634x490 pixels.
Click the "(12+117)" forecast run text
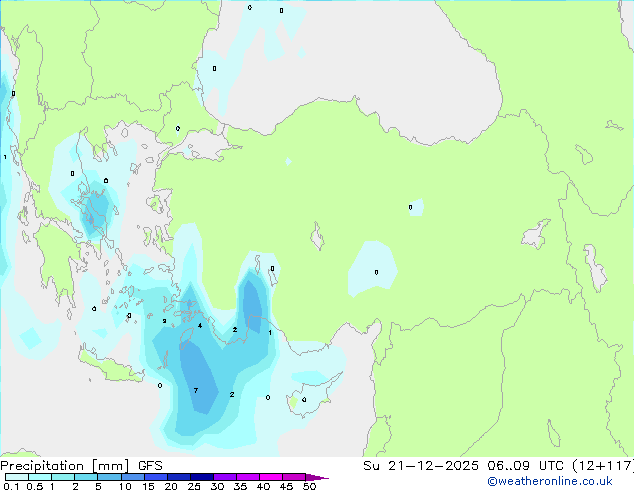click(603, 466)
